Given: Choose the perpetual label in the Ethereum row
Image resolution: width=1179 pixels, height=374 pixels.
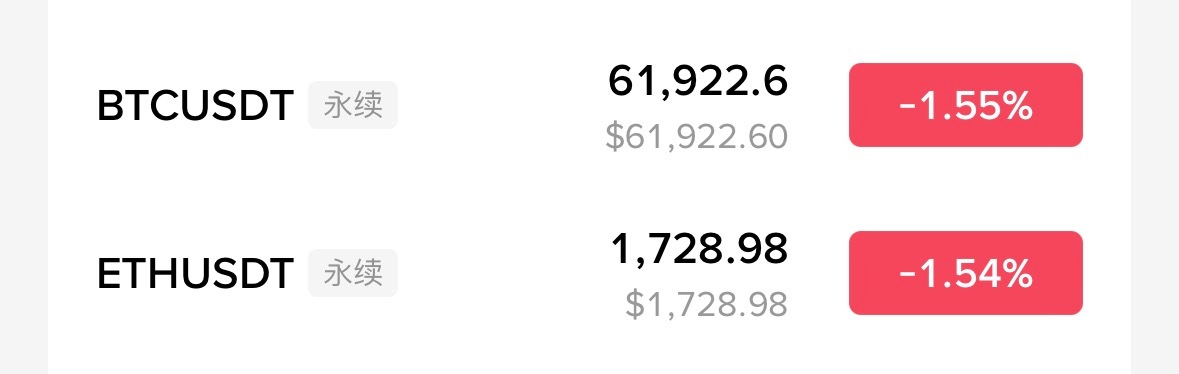Looking at the screenshot, I should click(353, 273).
